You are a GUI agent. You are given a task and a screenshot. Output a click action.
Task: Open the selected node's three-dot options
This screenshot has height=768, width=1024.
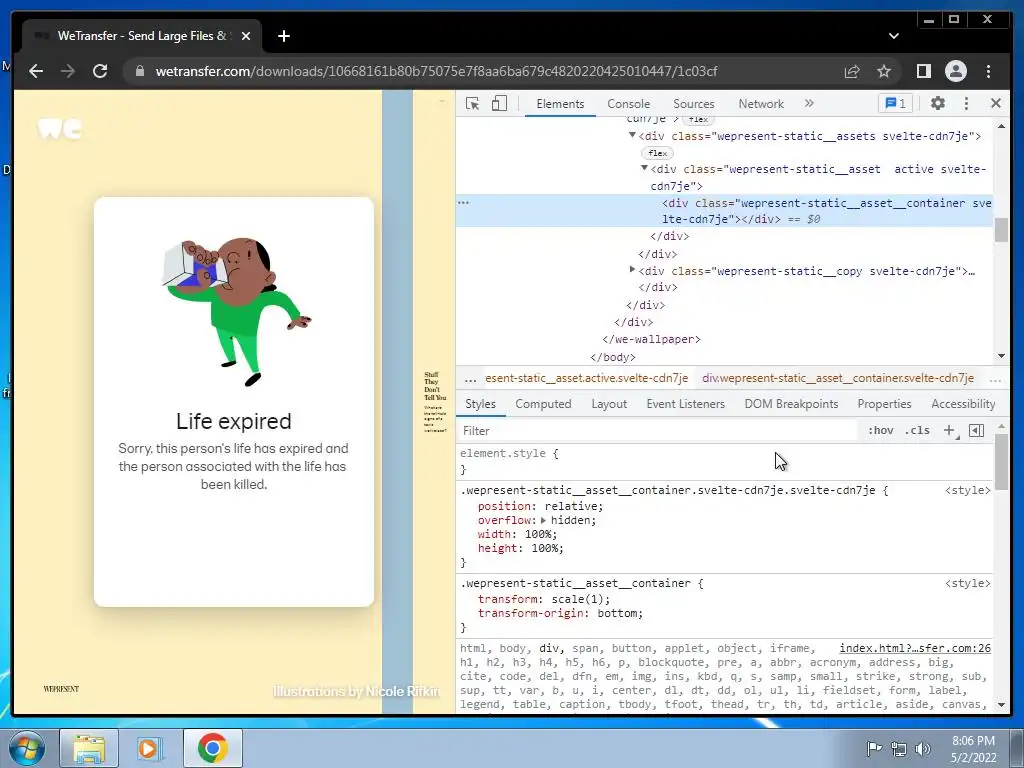click(x=464, y=202)
